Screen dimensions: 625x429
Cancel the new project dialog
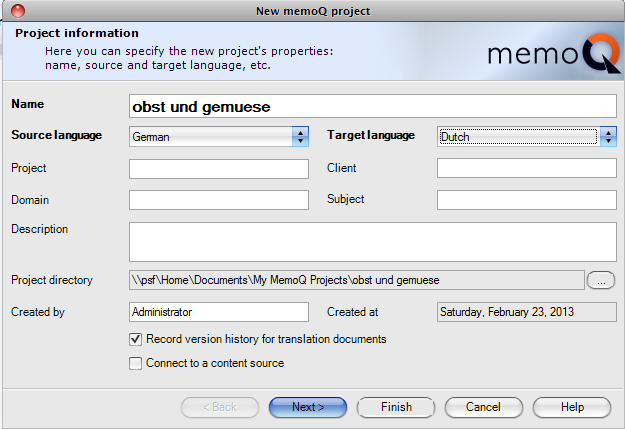pos(484,407)
